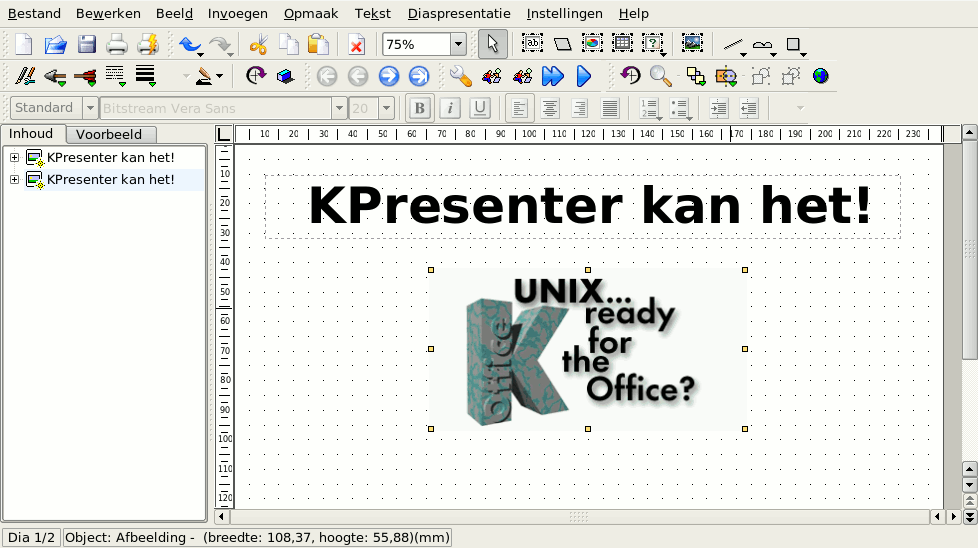
Task: Toggle bold text formatting
Action: pyautogui.click(x=420, y=108)
